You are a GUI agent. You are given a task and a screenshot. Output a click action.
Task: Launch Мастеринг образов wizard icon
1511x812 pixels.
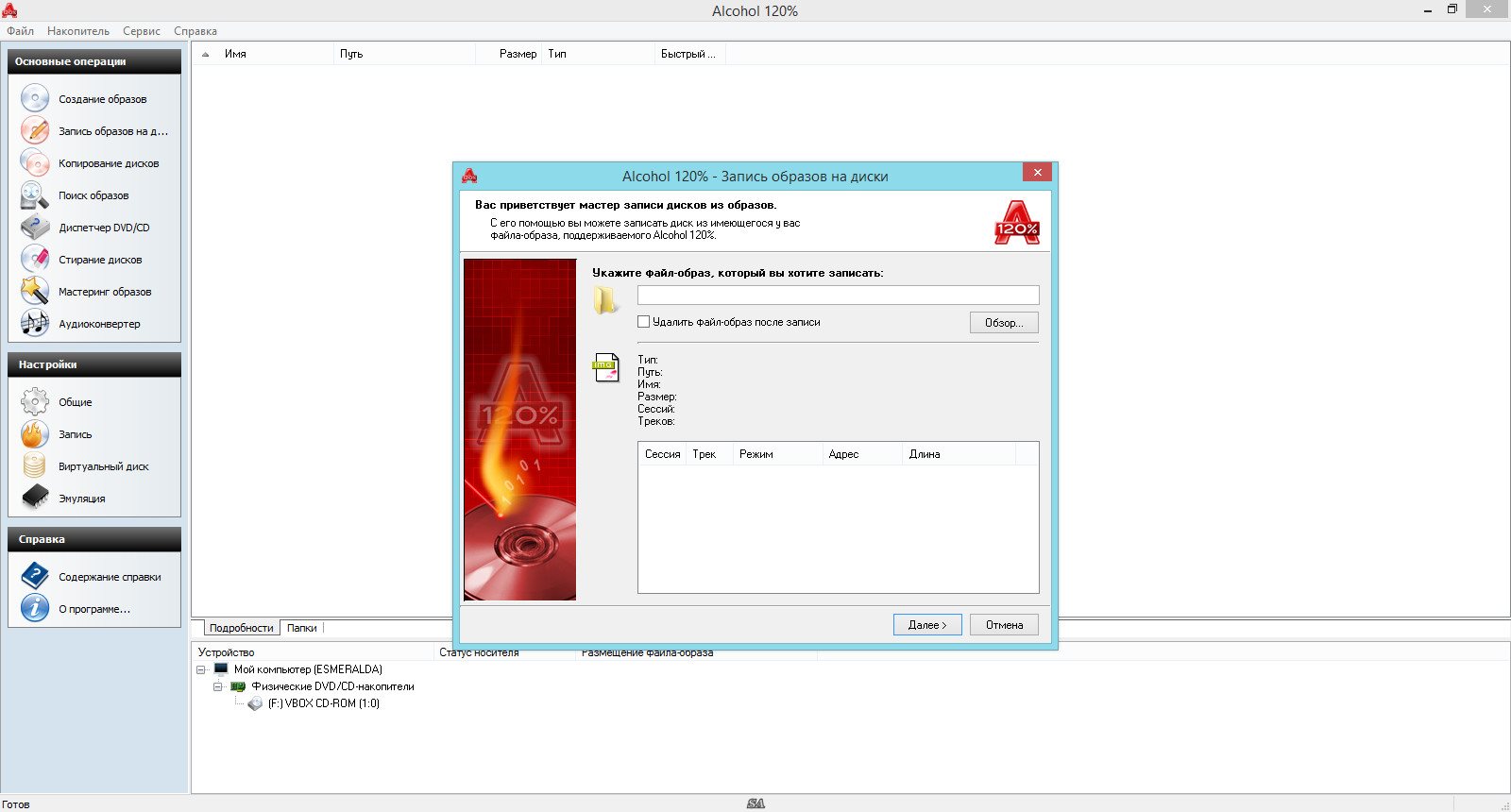point(35,292)
